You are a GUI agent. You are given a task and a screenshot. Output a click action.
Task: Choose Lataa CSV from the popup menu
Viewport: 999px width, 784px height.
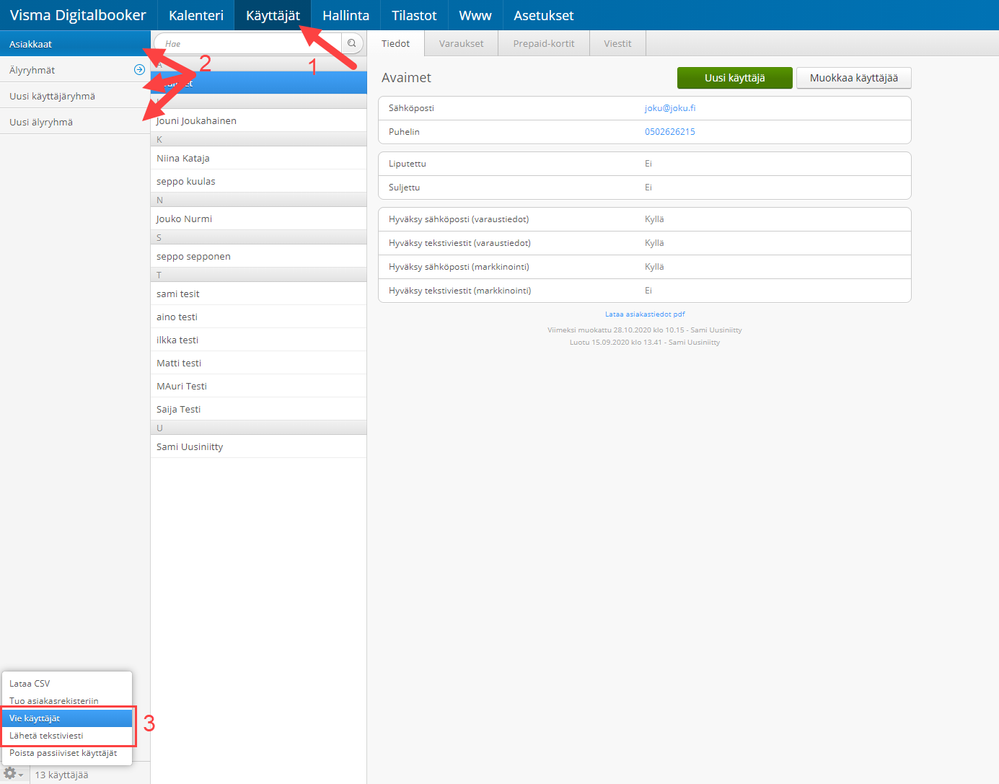click(67, 683)
